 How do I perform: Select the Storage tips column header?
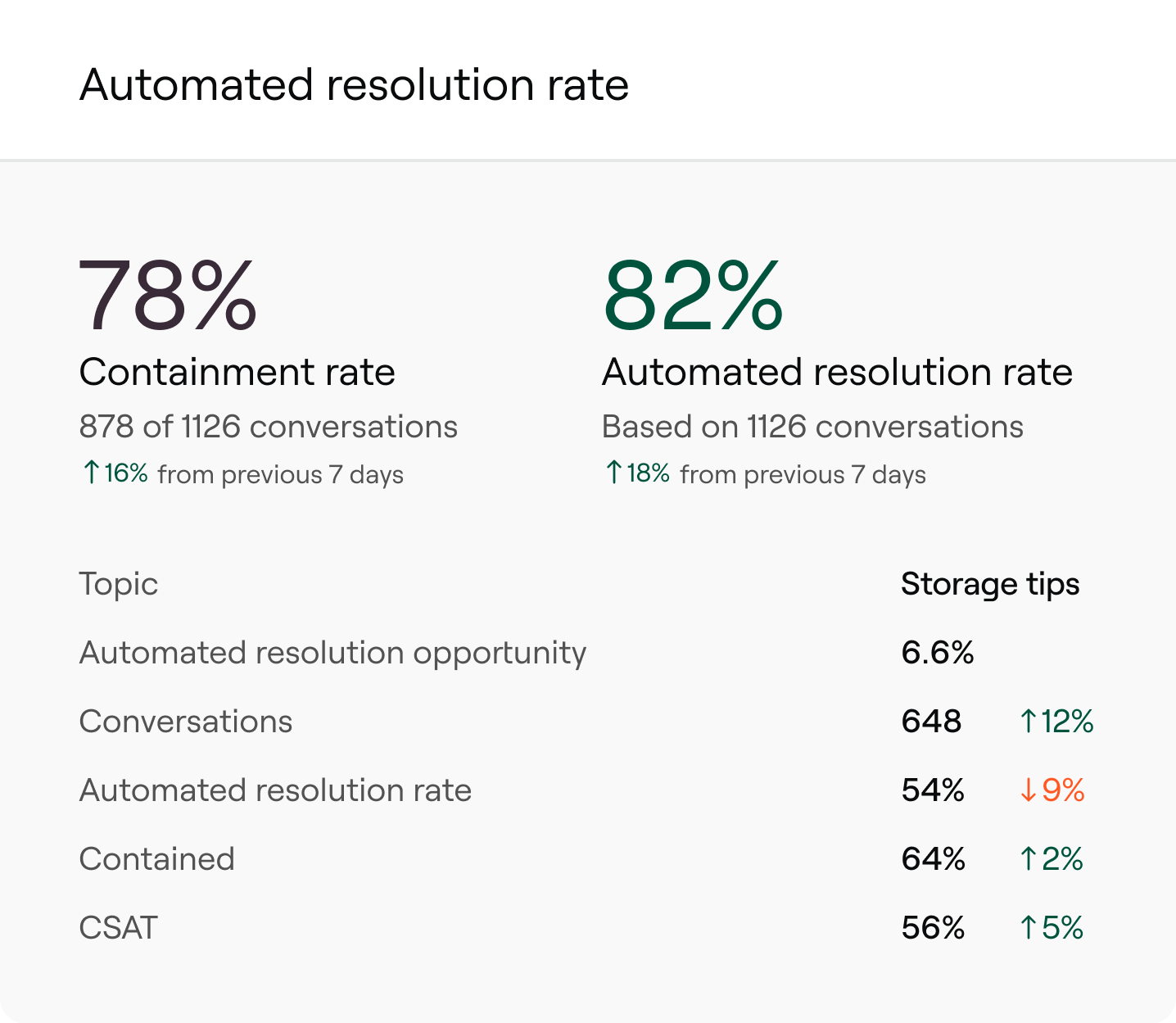990,584
